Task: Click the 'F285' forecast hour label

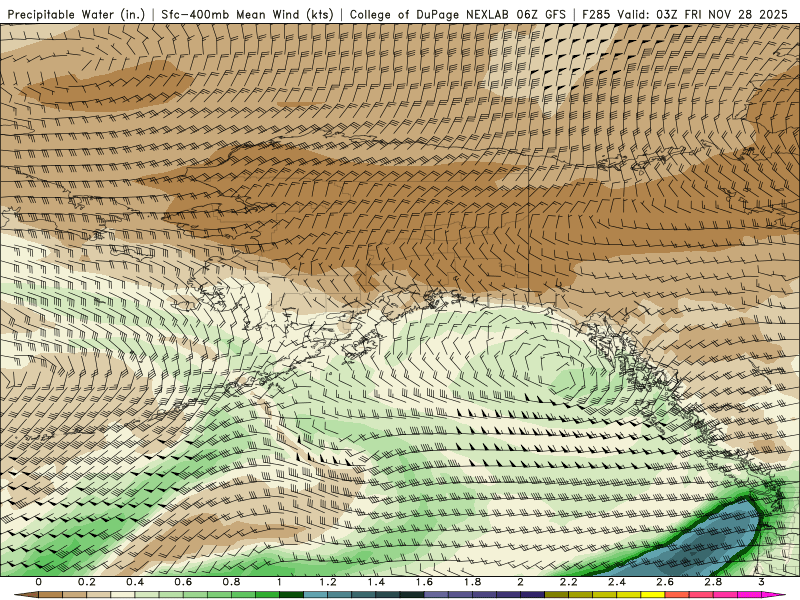Action: 597,14
